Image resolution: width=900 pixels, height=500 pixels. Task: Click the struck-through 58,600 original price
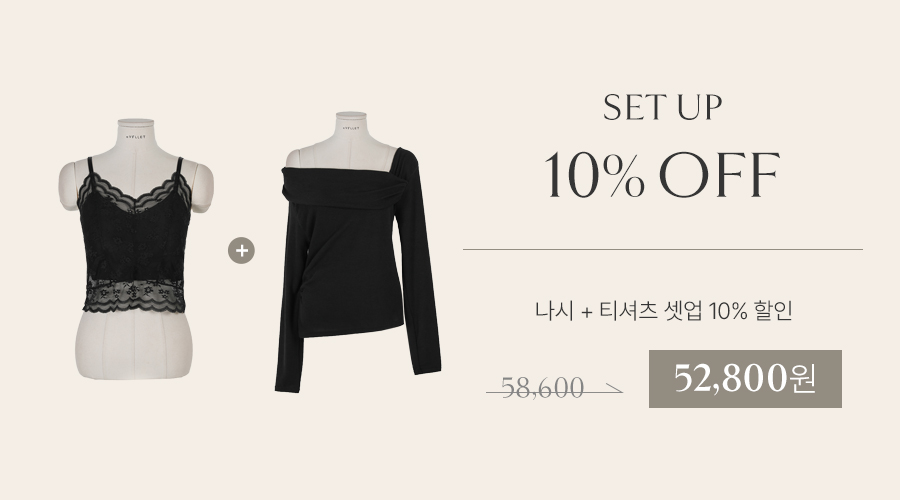[x=542, y=388]
